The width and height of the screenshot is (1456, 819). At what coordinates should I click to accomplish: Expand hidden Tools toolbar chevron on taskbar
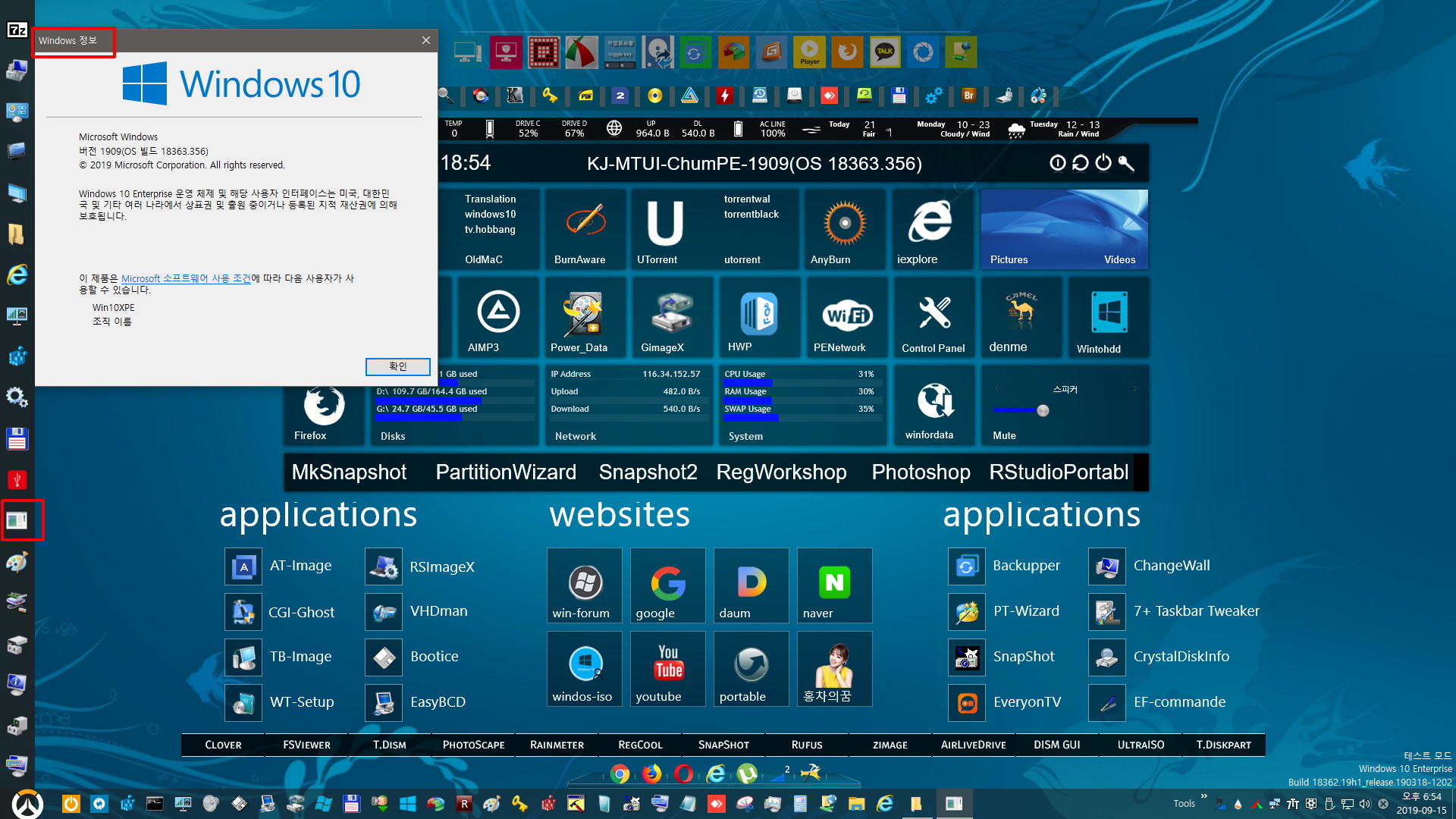pos(1203,796)
